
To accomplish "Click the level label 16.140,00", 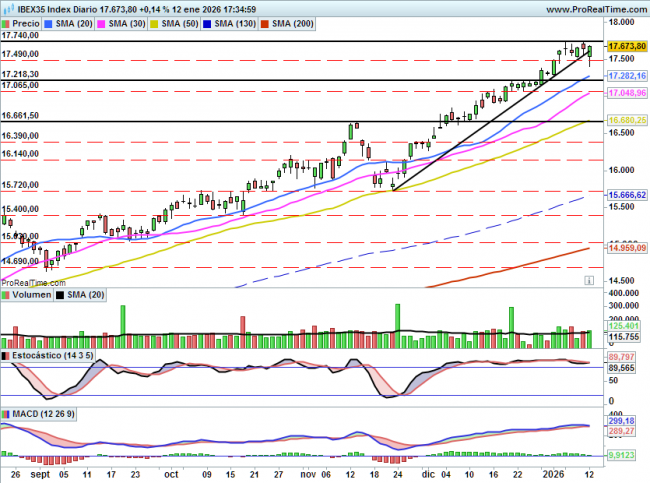I will coord(20,154).
